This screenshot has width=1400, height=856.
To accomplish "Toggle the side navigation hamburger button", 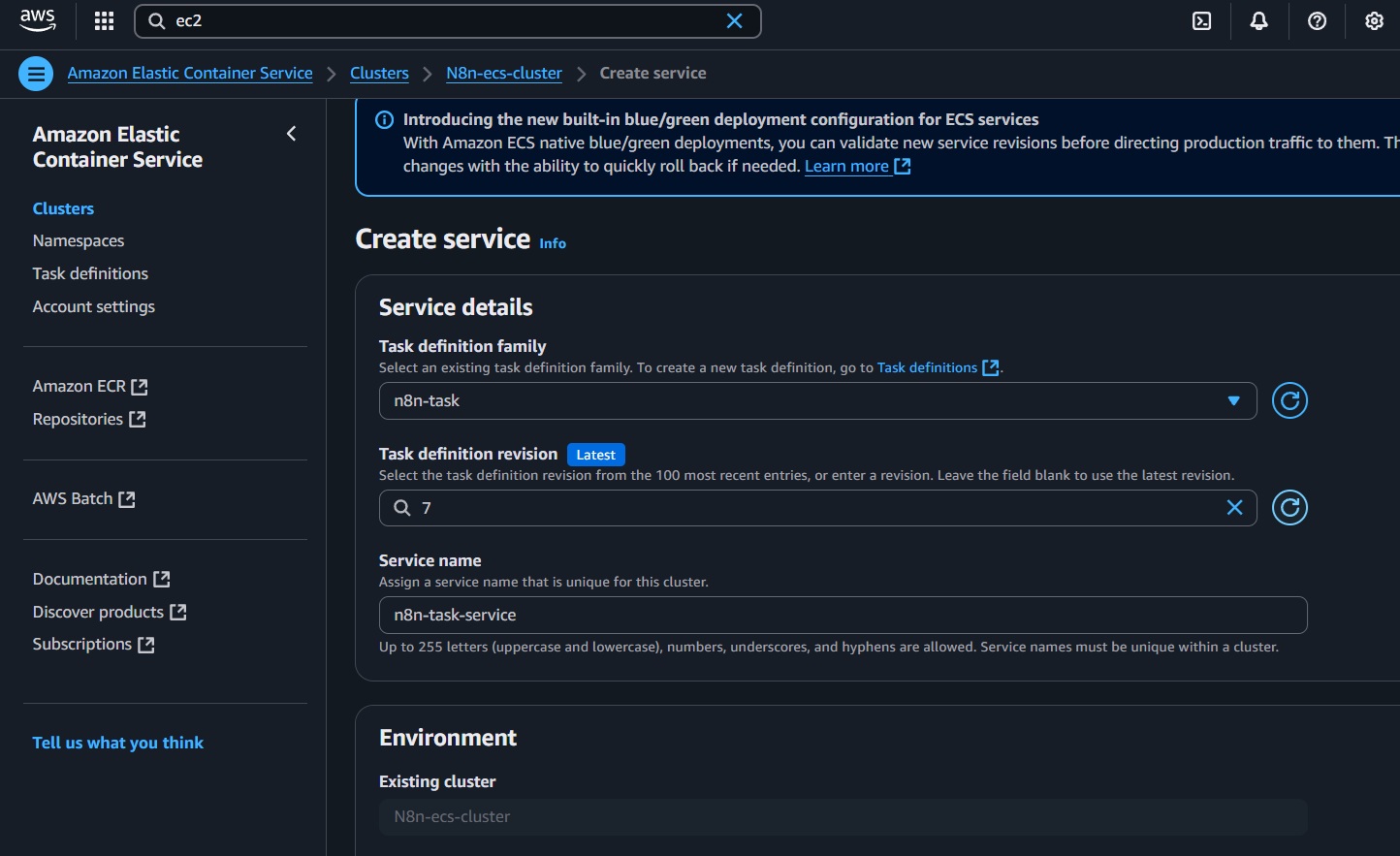I will coord(36,74).
